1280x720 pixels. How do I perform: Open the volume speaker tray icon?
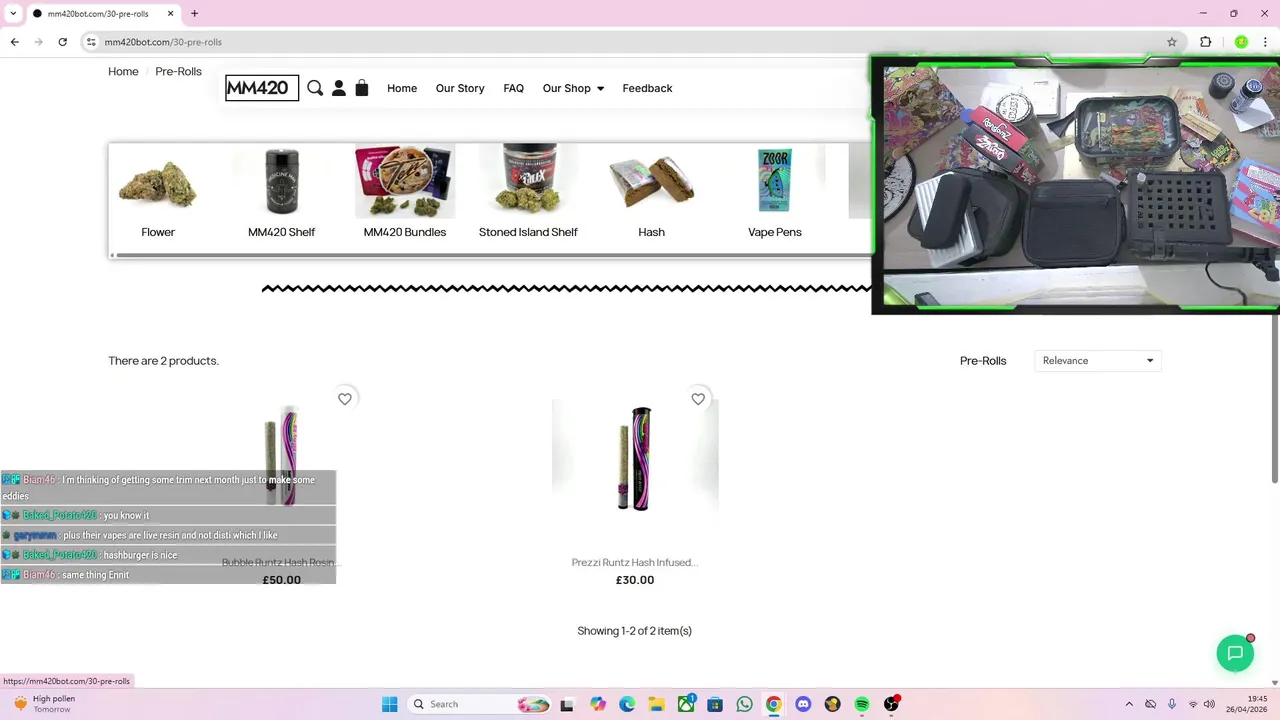pos(1209,704)
